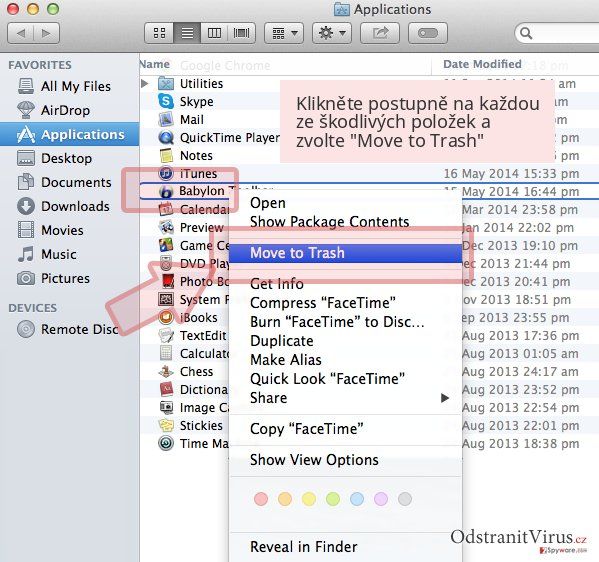This screenshot has height=562, width=599.
Task: Click the edit tags toolbar button
Action: (x=427, y=33)
